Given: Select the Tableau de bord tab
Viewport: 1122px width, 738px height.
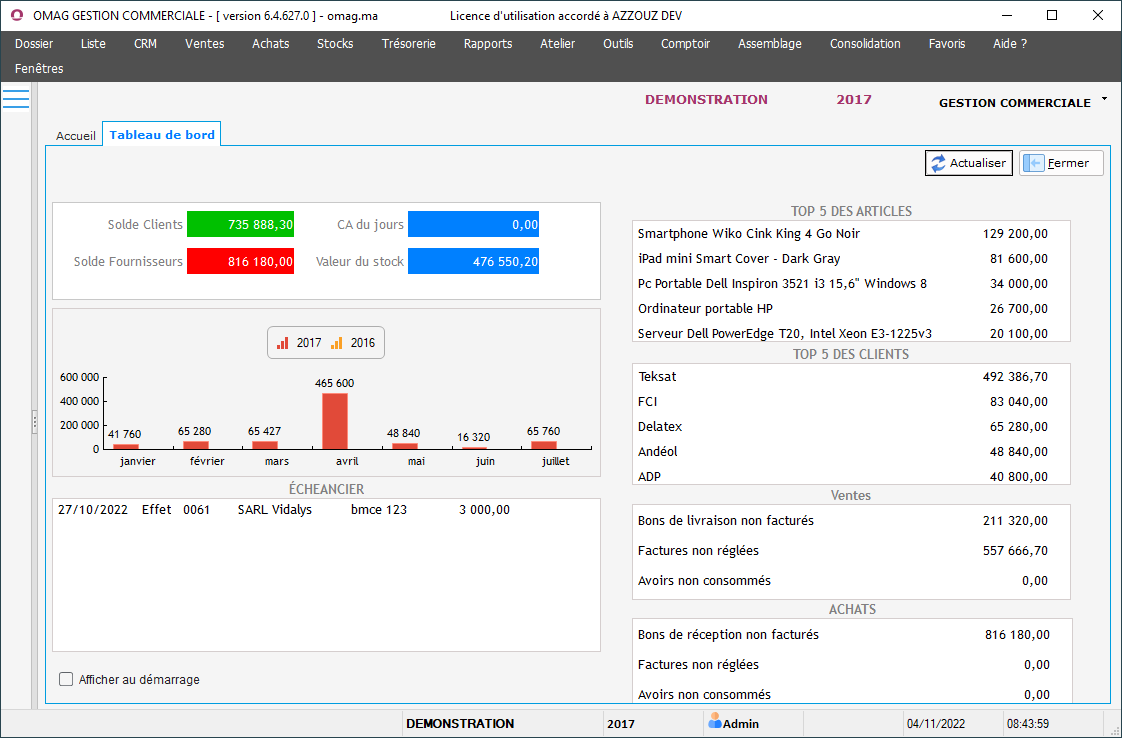Looking at the screenshot, I should [162, 135].
